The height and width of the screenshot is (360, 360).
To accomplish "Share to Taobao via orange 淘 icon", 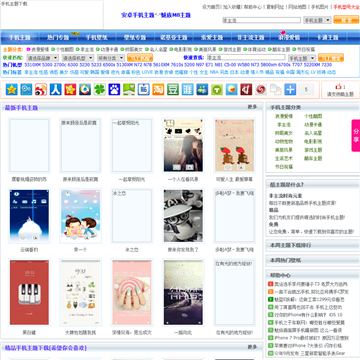I will [x=158, y=89].
